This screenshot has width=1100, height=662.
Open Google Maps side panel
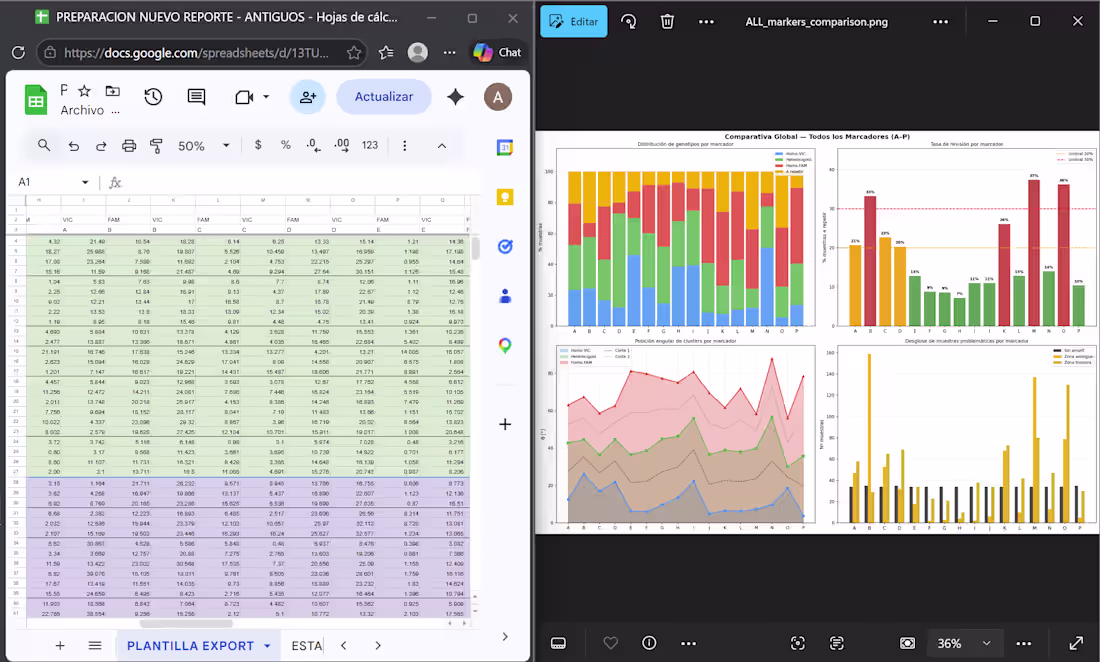tap(505, 346)
